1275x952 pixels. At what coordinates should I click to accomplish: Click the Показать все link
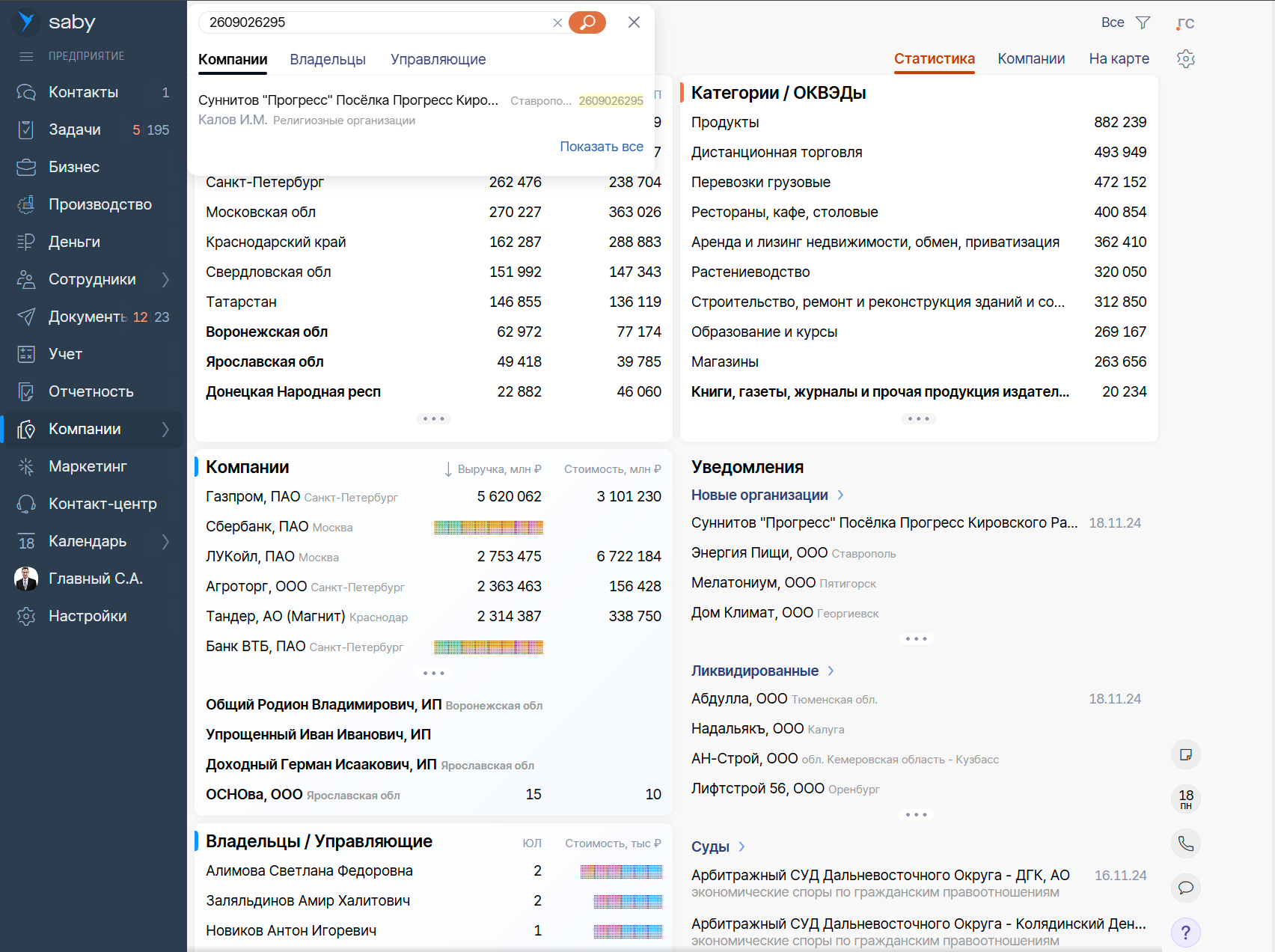tap(602, 146)
